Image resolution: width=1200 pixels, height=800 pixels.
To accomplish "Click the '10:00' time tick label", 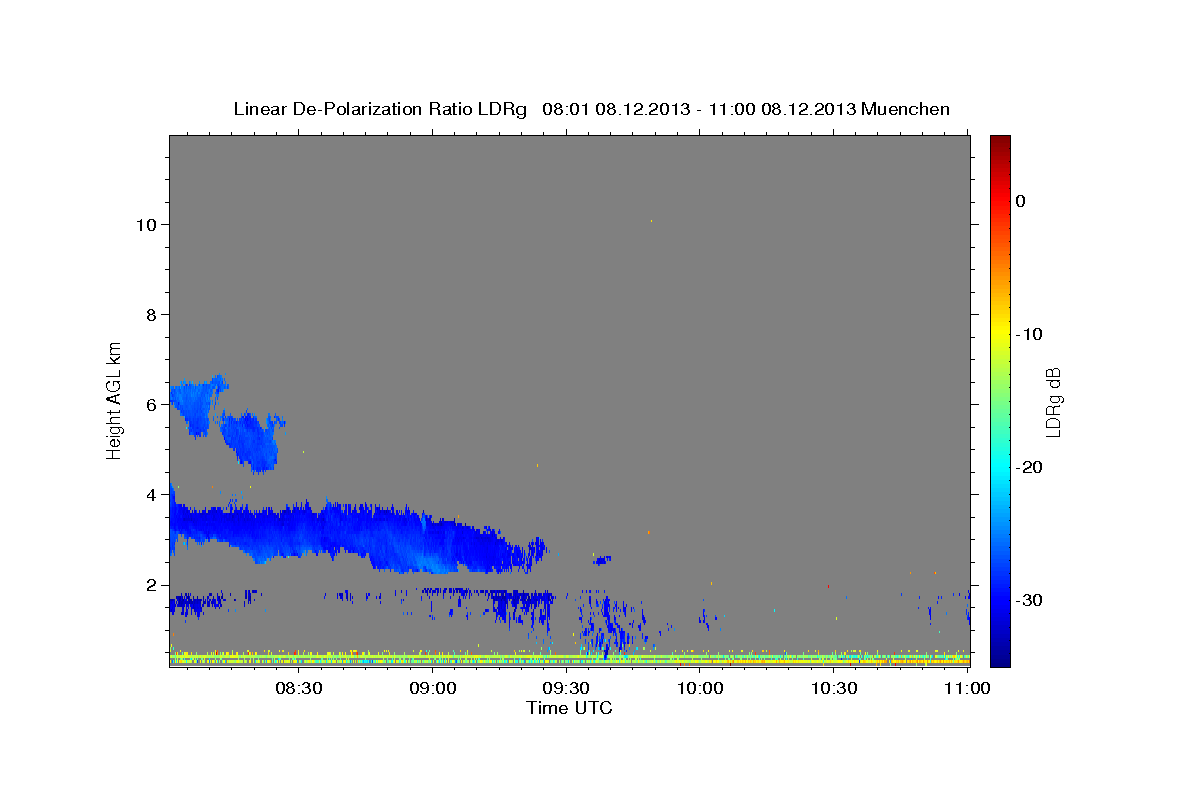I will pyautogui.click(x=701, y=688).
